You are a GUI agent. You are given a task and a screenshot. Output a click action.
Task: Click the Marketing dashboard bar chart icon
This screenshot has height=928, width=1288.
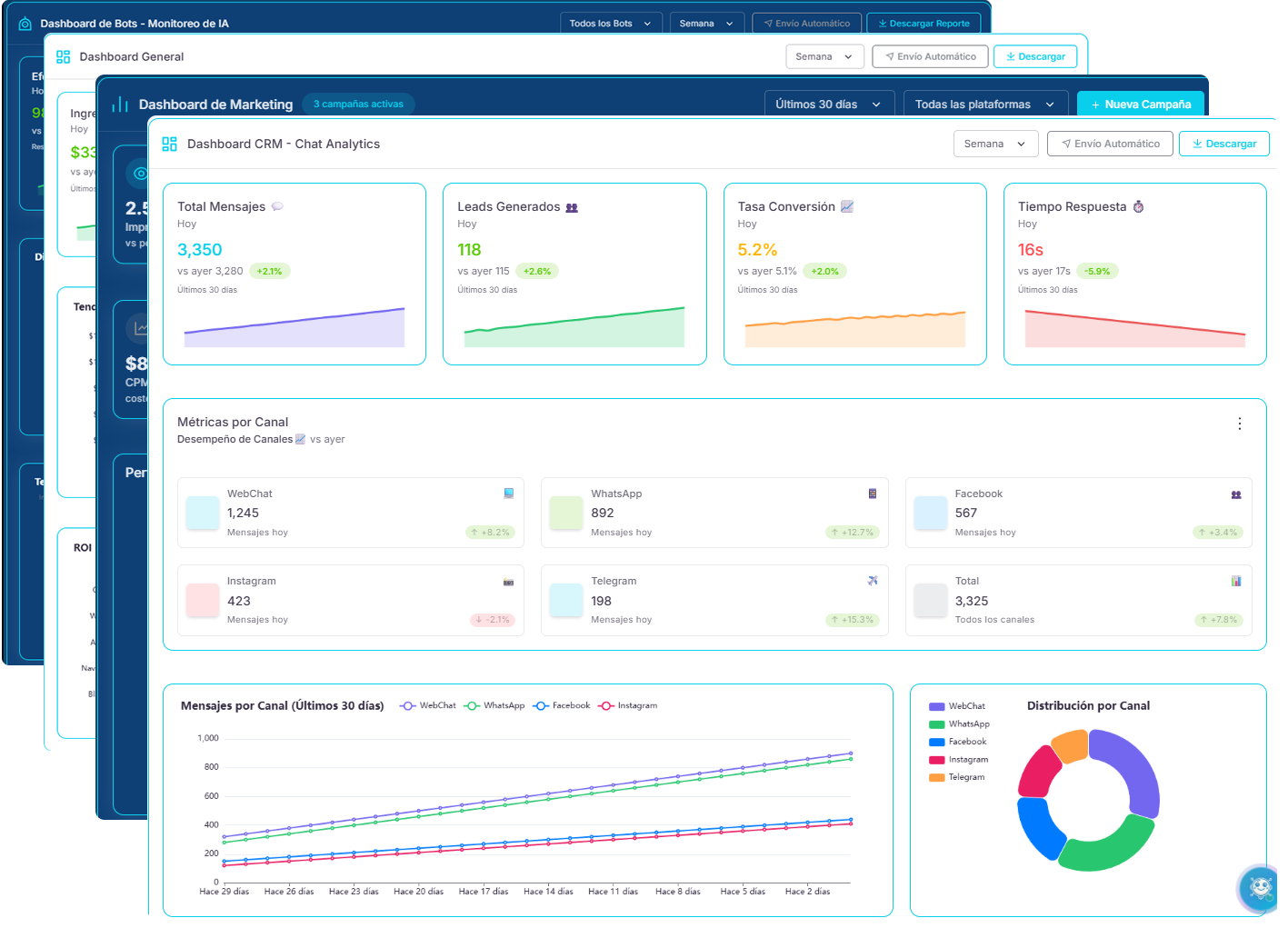(x=120, y=105)
